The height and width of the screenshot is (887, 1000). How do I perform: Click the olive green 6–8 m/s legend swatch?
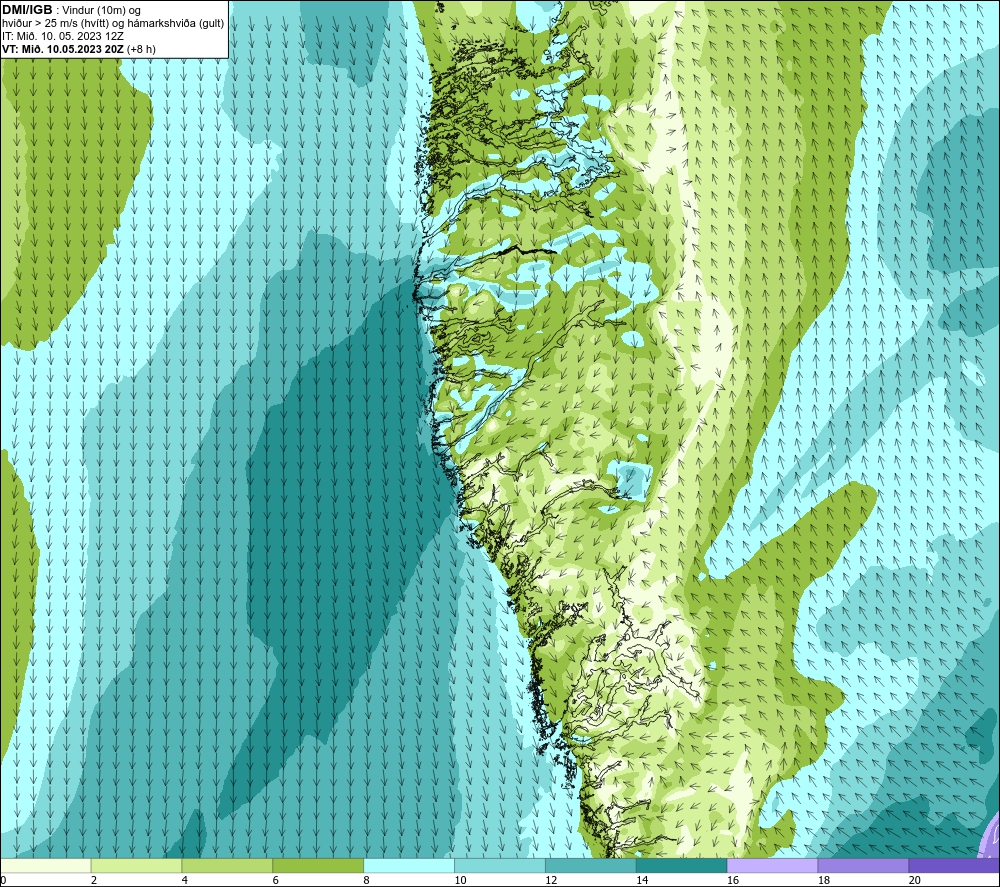tap(318, 865)
